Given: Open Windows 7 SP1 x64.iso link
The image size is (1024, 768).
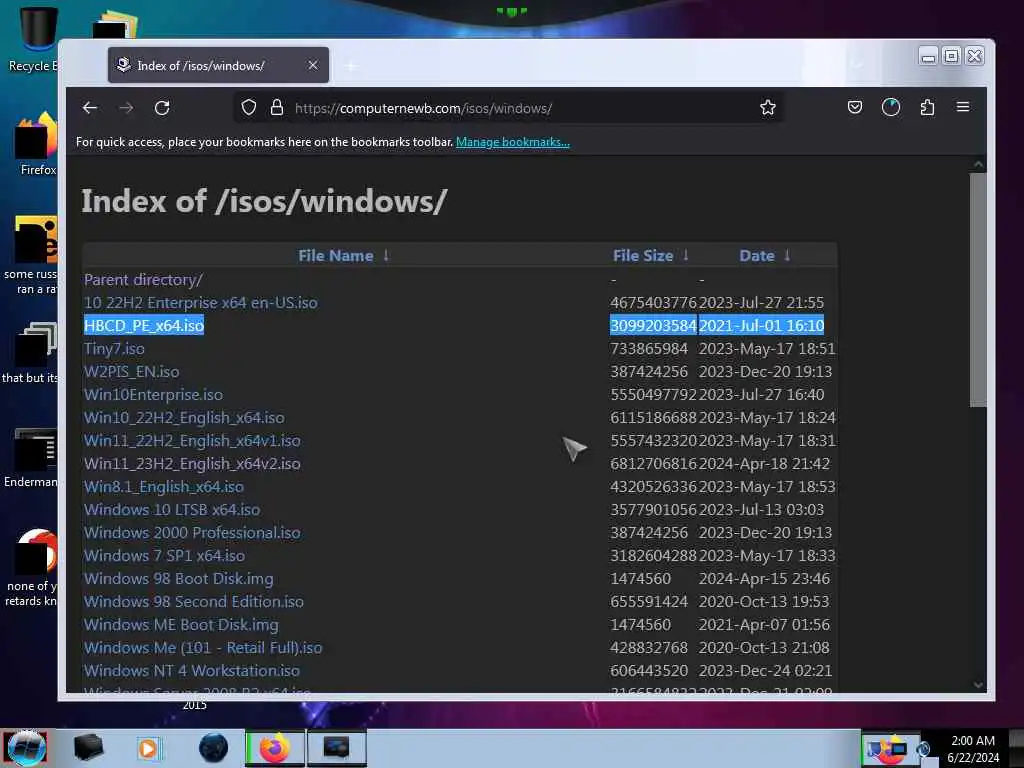Looking at the screenshot, I should tap(164, 556).
